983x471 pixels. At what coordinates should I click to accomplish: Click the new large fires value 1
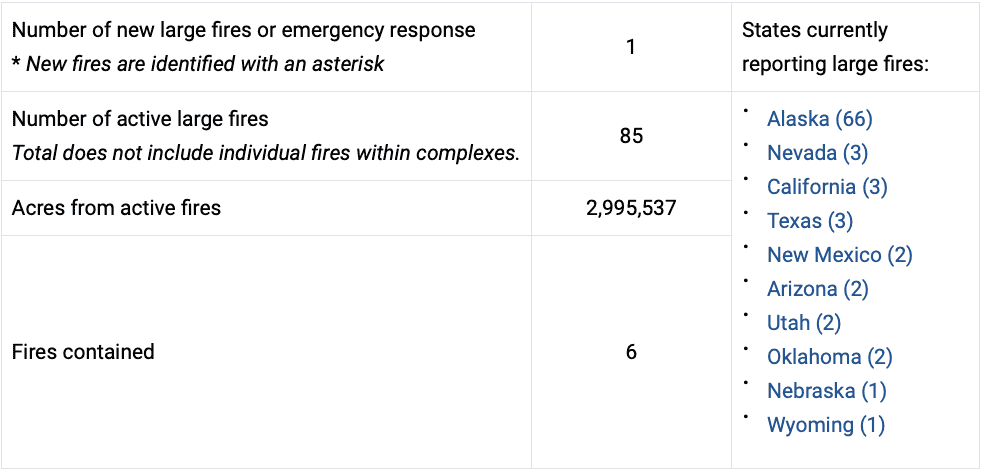tap(631, 47)
